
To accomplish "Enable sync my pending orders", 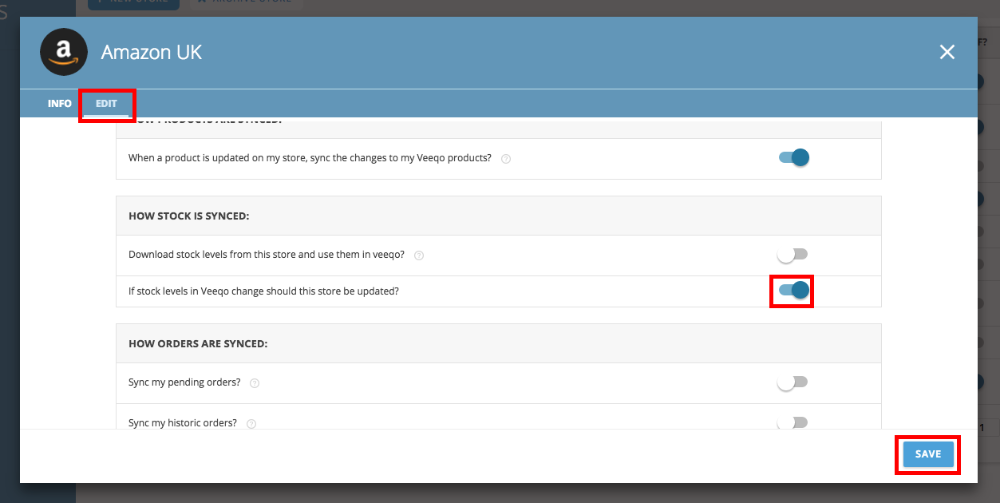I will (x=793, y=383).
